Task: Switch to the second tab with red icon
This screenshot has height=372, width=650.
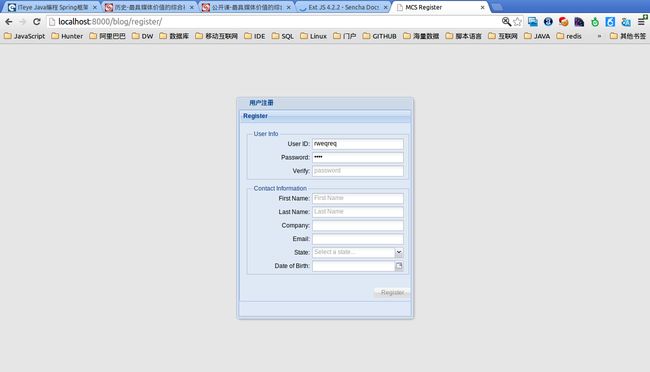Action: (x=149, y=7)
